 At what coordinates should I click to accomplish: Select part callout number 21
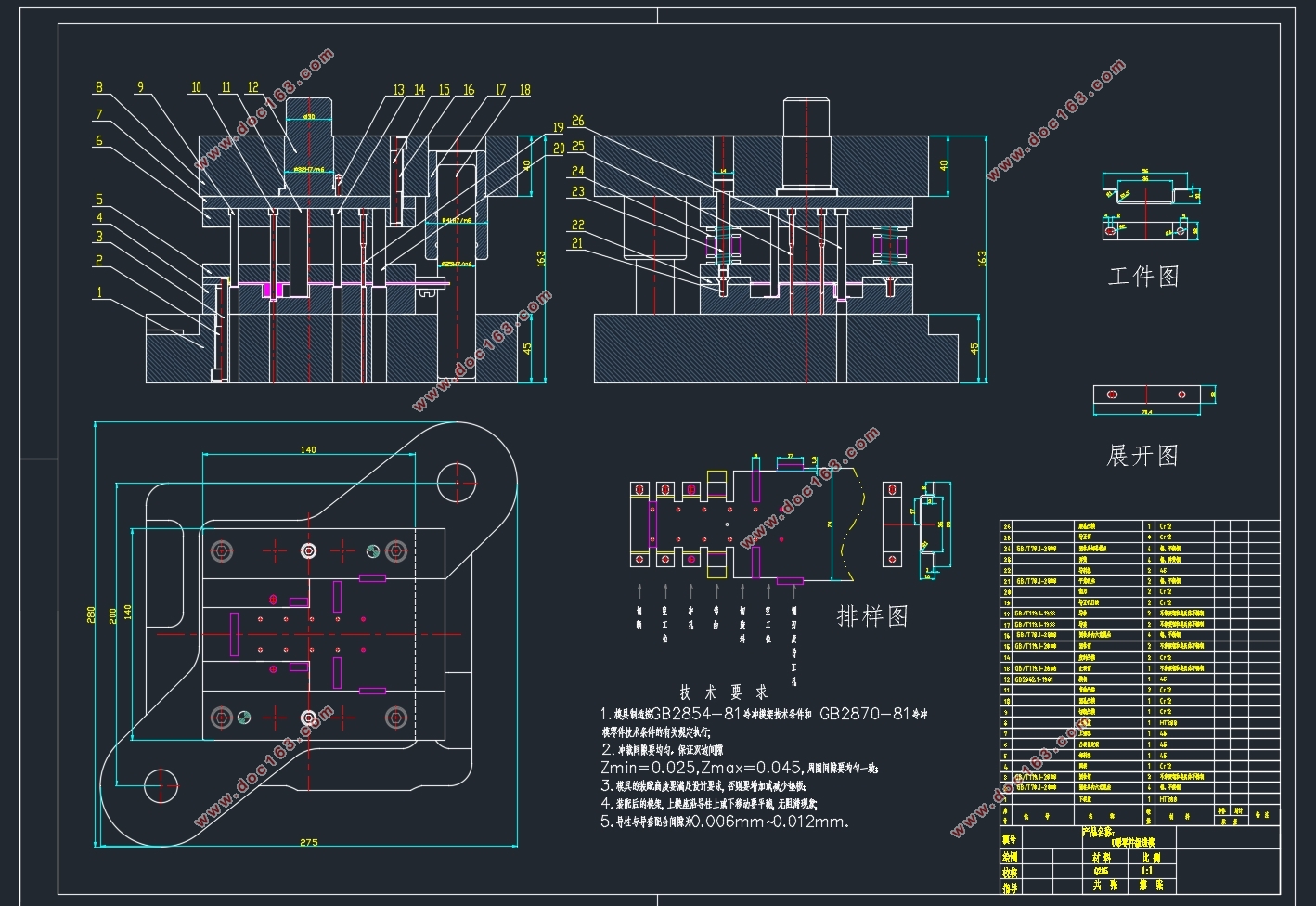578,243
